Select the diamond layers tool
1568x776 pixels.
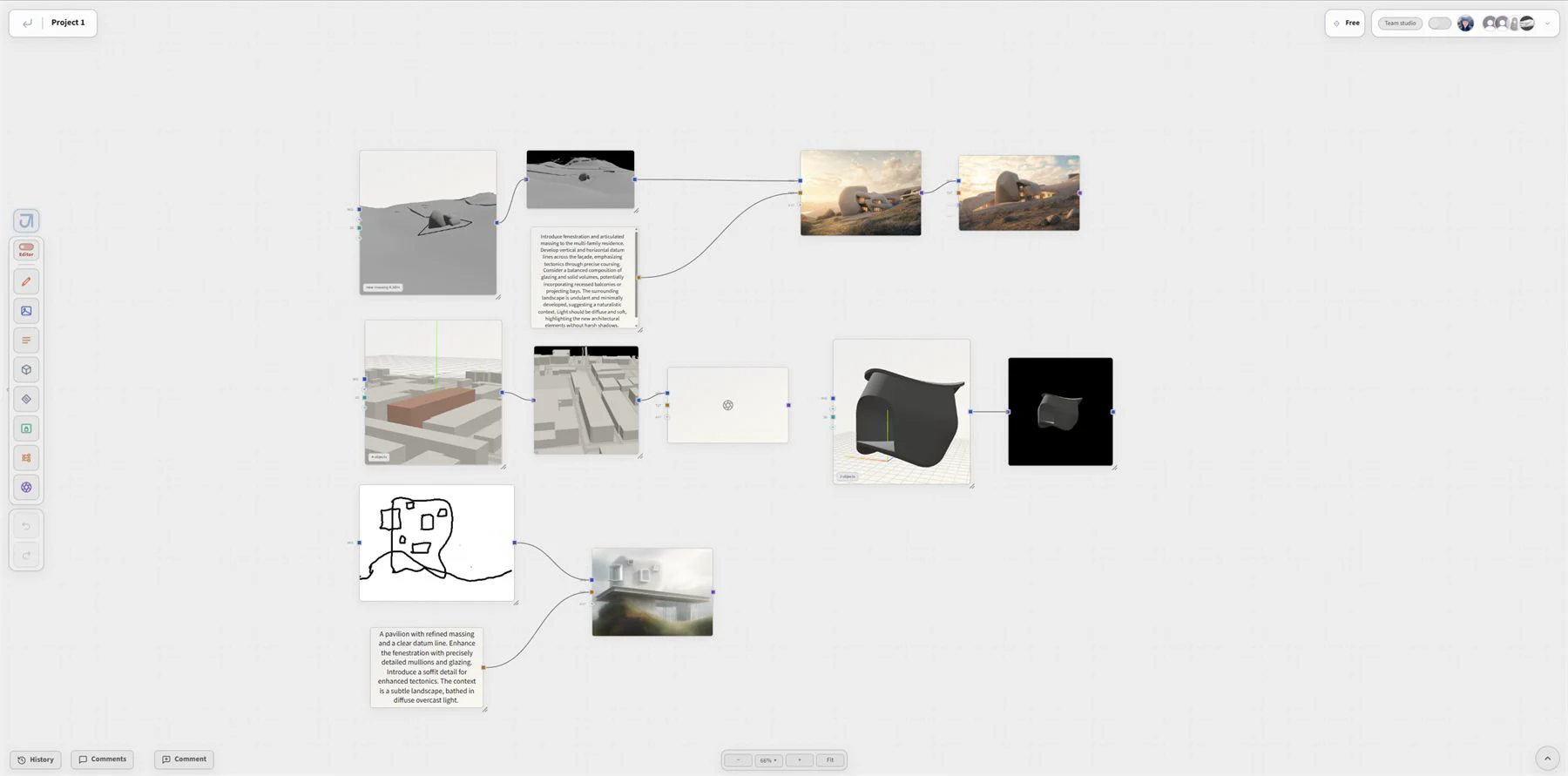pyautogui.click(x=26, y=399)
